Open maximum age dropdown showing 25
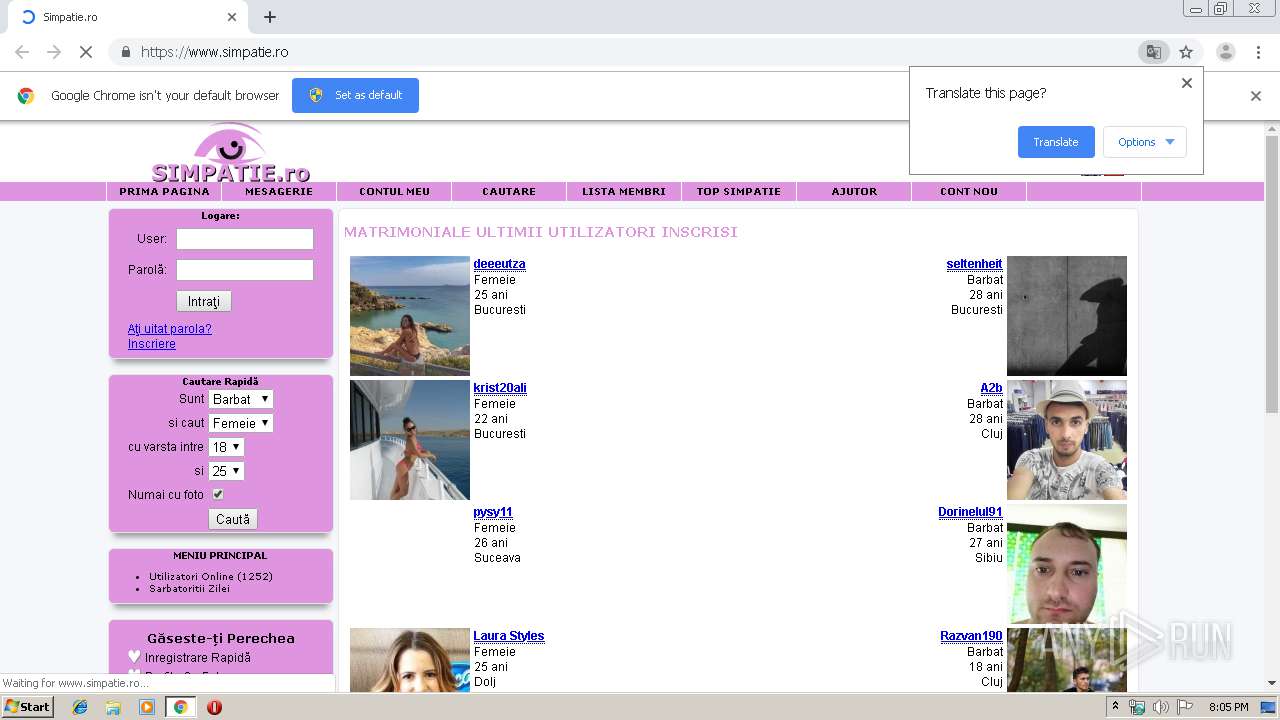The width and height of the screenshot is (1280, 720). 226,471
